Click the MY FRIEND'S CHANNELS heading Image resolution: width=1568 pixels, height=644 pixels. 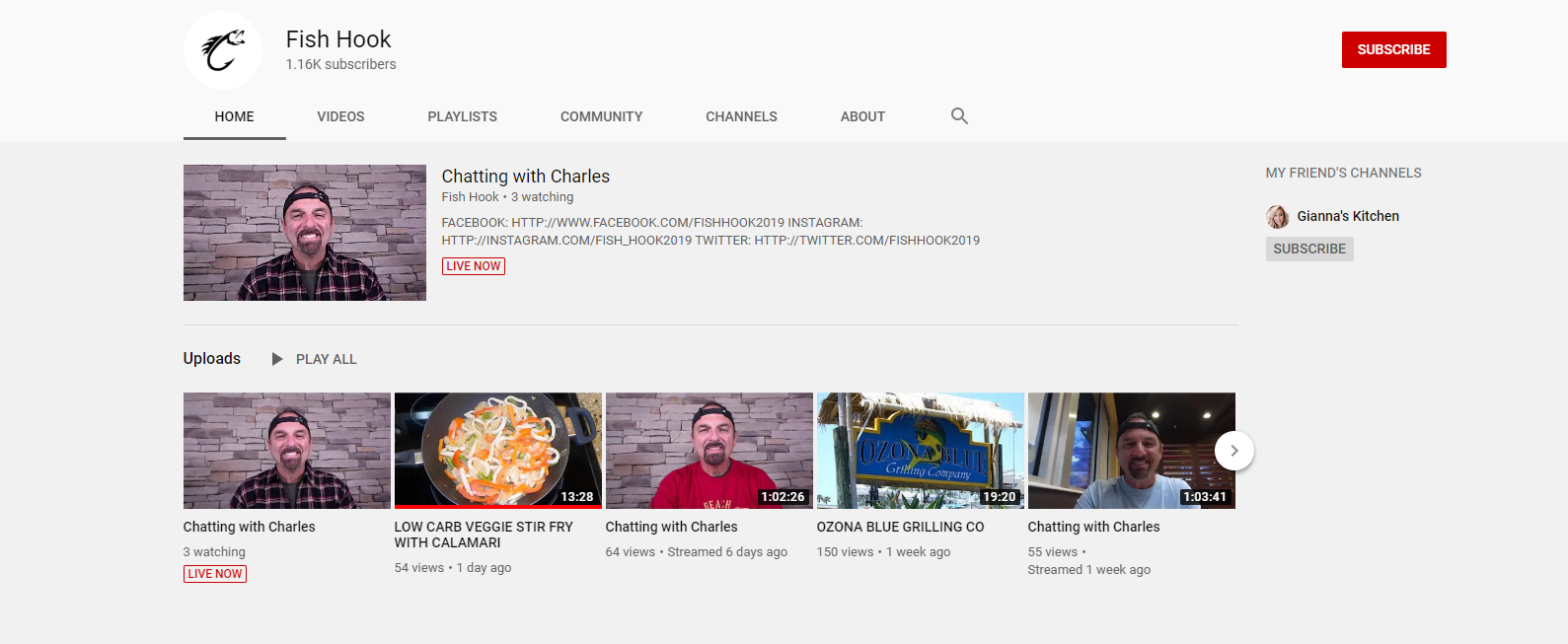(x=1344, y=173)
